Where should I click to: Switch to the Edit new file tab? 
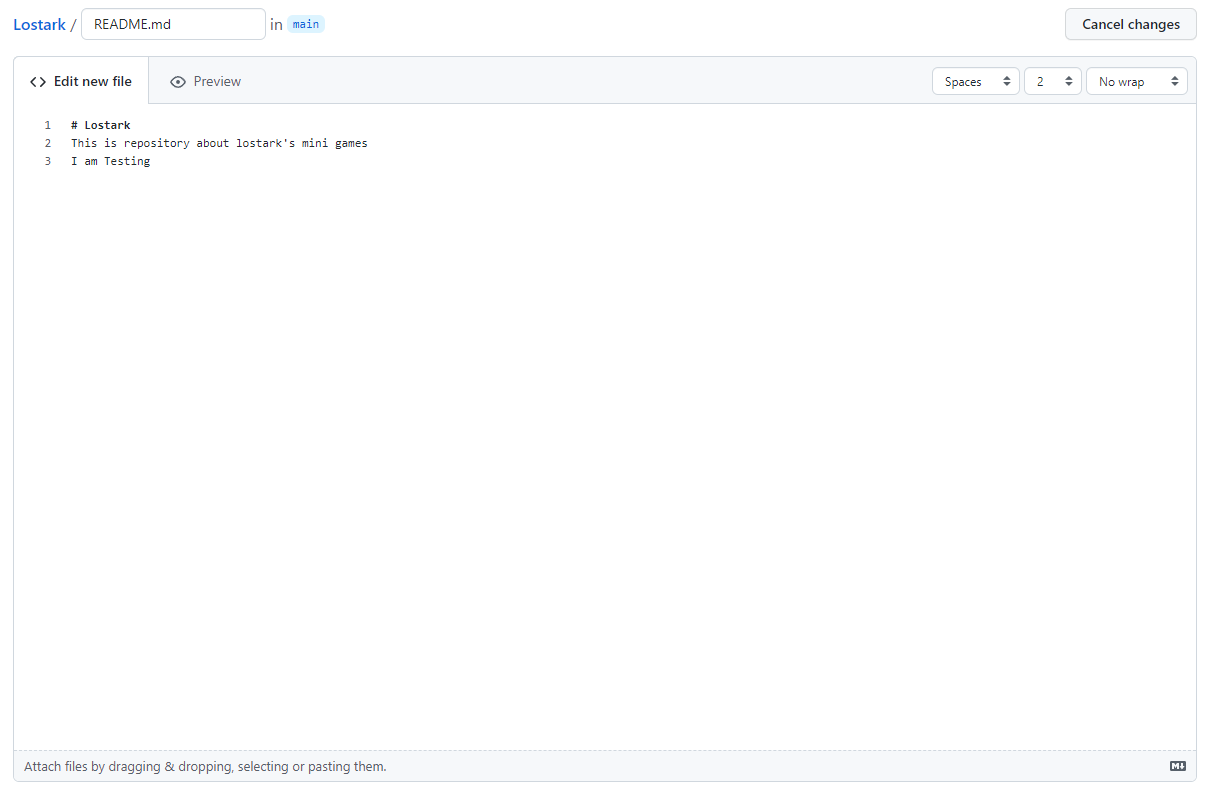tap(81, 81)
